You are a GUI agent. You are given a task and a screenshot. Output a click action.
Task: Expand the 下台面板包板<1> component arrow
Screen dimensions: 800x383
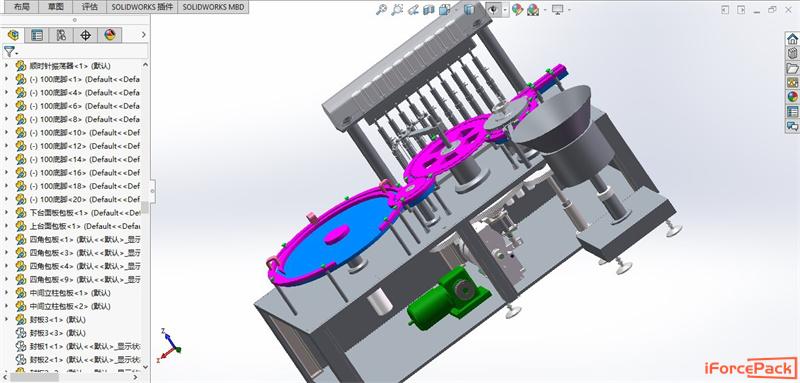(x=6, y=212)
